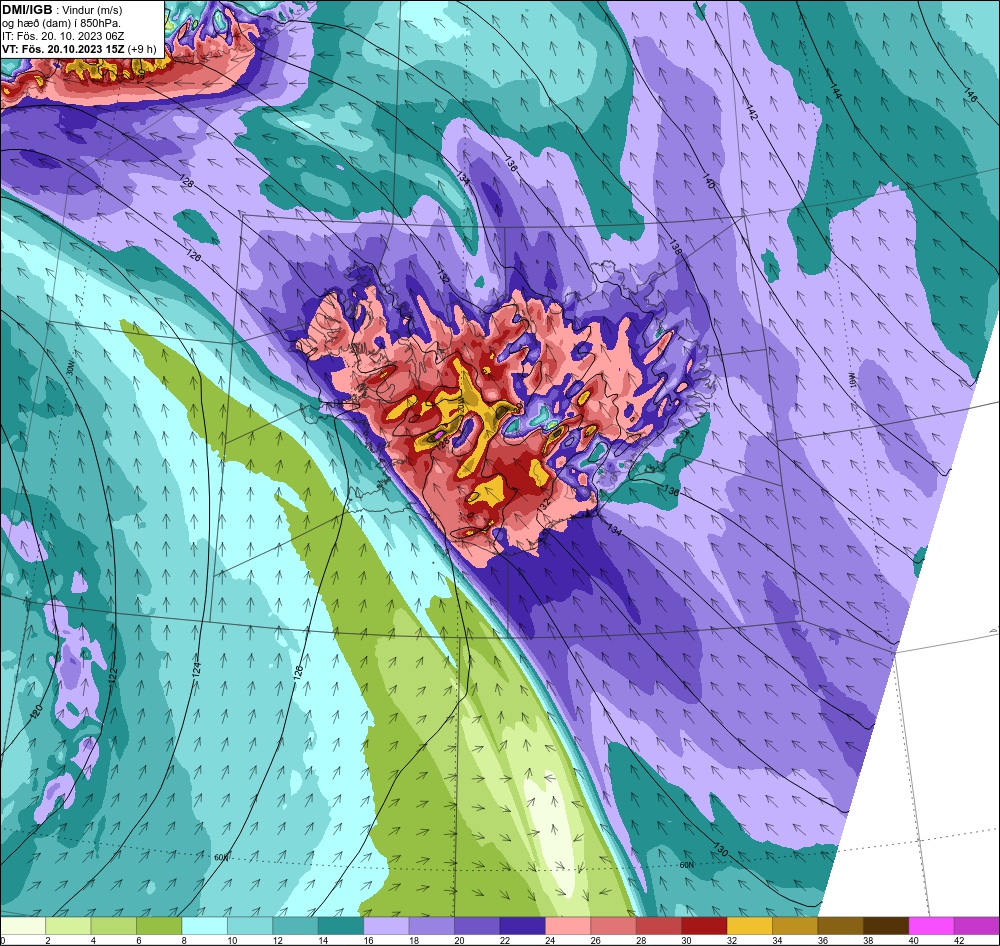The image size is (1000, 946).
Task: Select the '122' contour label
Action: (112, 676)
